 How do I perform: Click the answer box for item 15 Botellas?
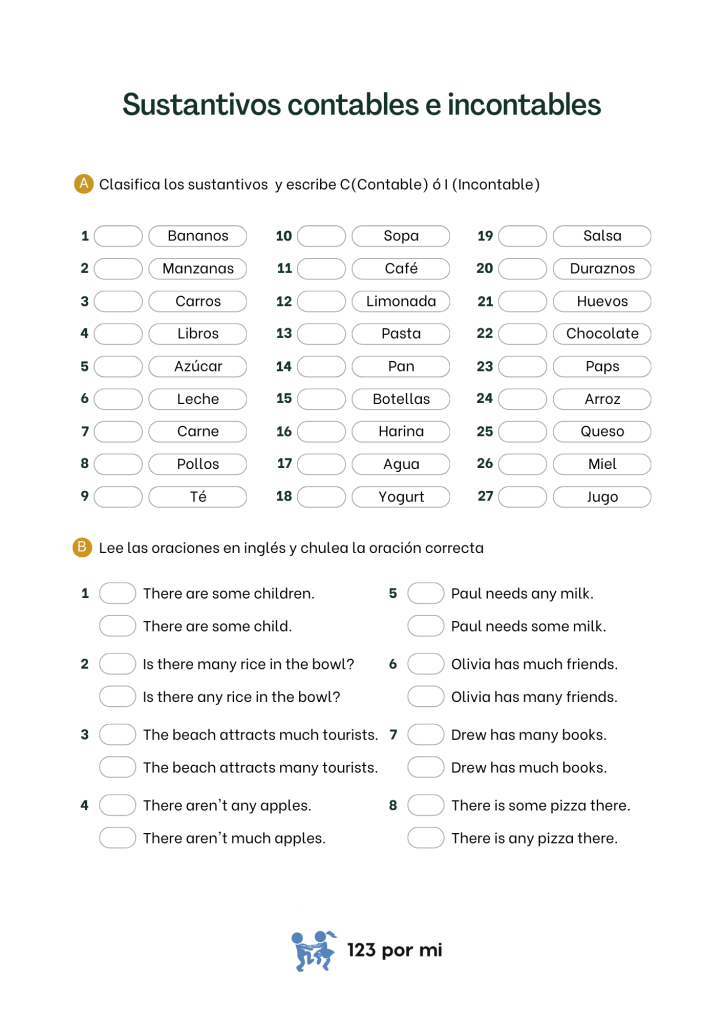[x=321, y=399]
